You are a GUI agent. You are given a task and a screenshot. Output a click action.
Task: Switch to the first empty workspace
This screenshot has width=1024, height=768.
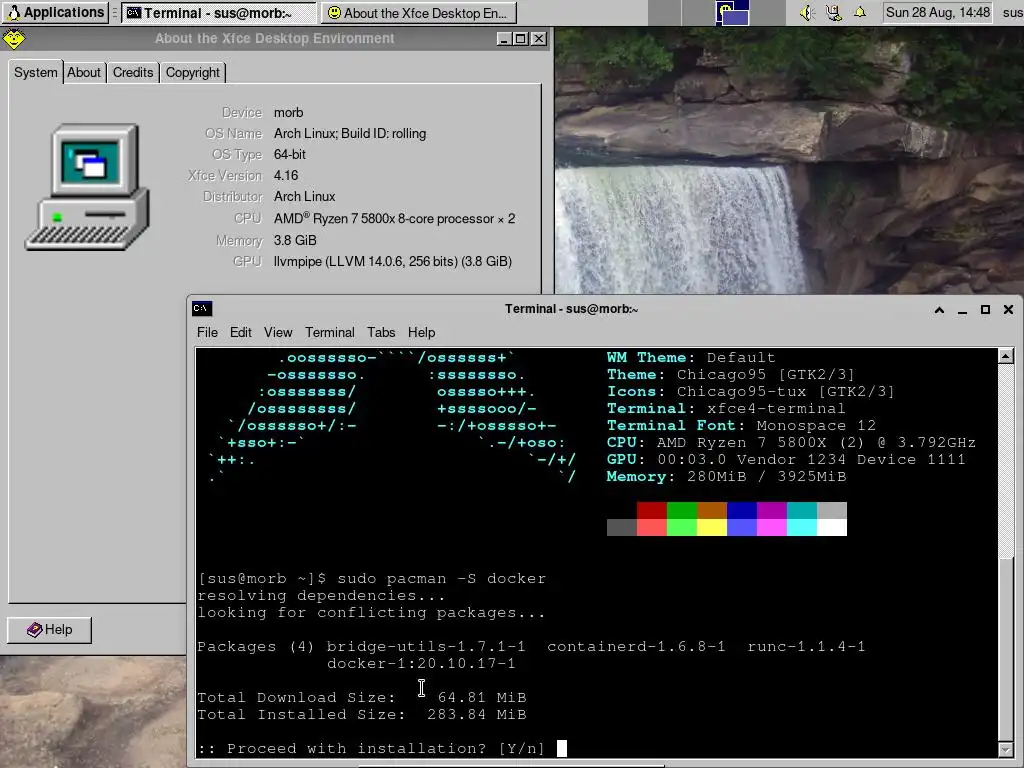tap(664, 12)
